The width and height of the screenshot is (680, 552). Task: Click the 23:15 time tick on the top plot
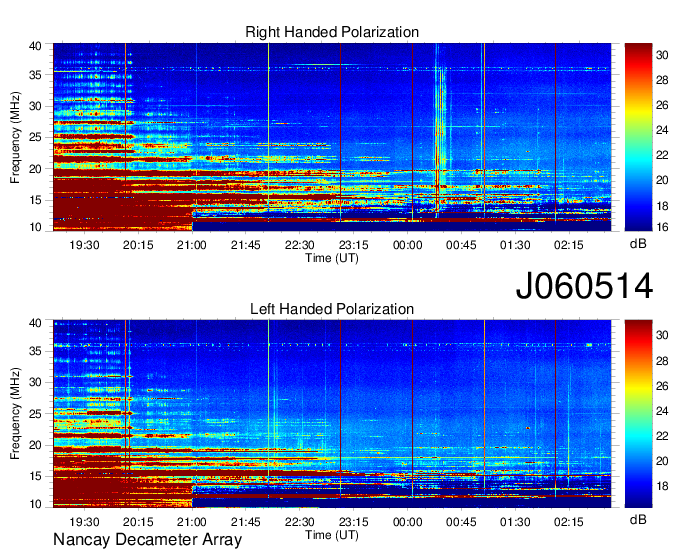pos(353,245)
